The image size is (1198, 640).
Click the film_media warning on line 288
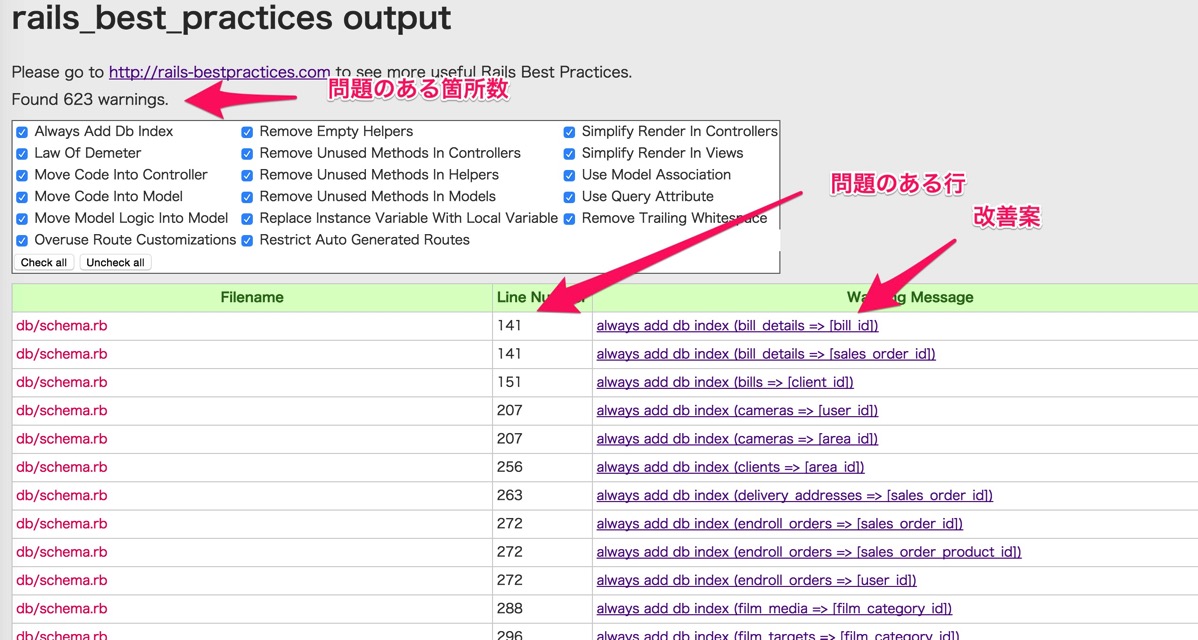pyautogui.click(x=773, y=608)
